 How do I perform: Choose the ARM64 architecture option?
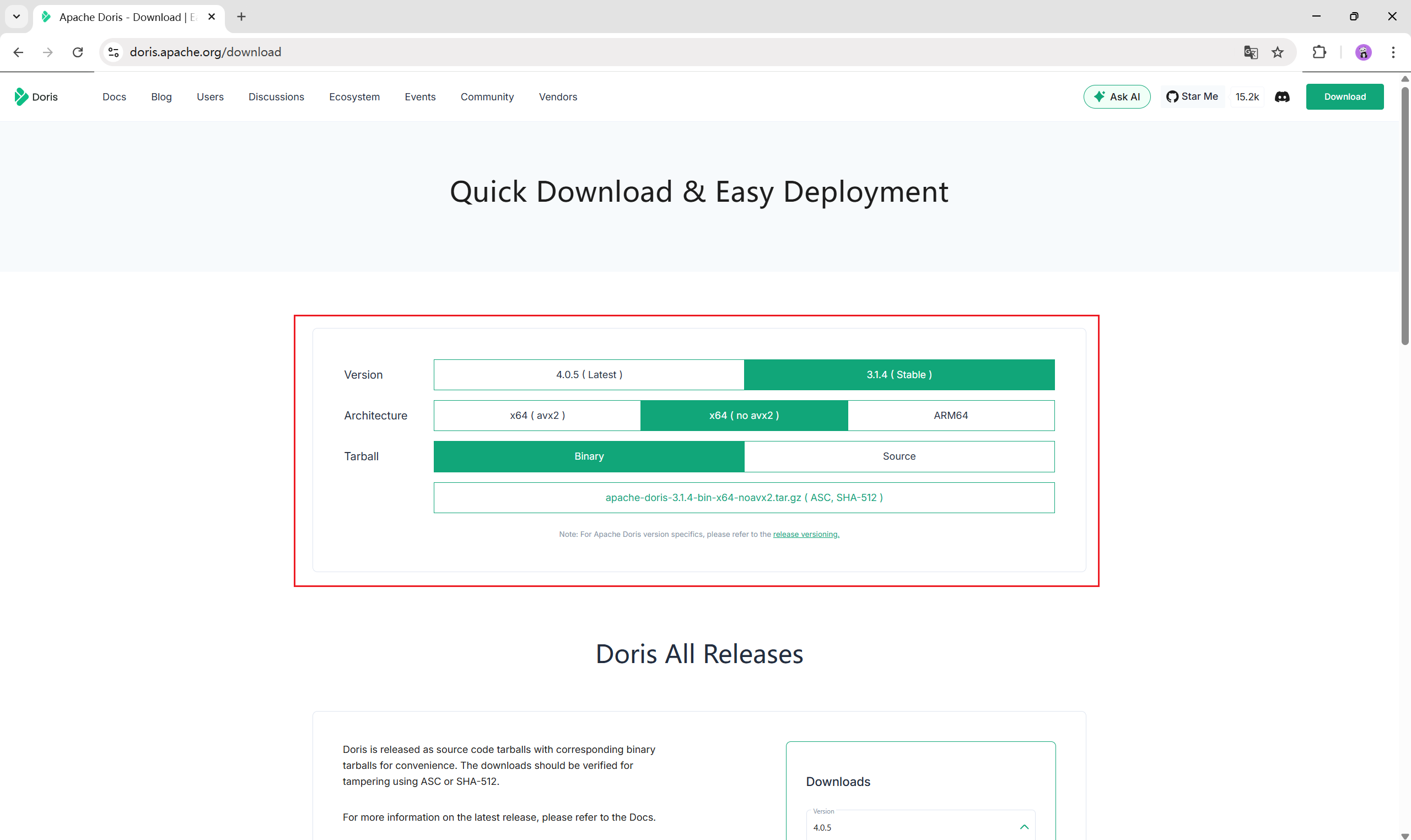(x=951, y=416)
